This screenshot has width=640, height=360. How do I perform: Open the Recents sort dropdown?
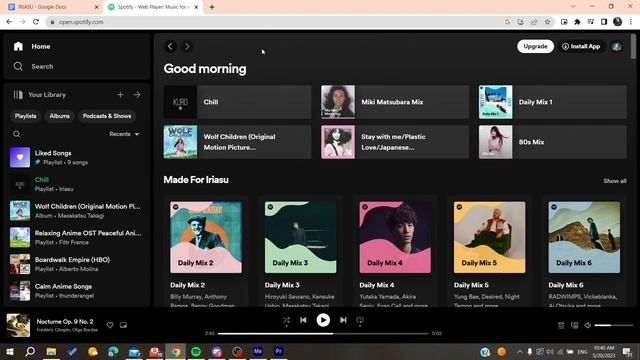click(124, 134)
